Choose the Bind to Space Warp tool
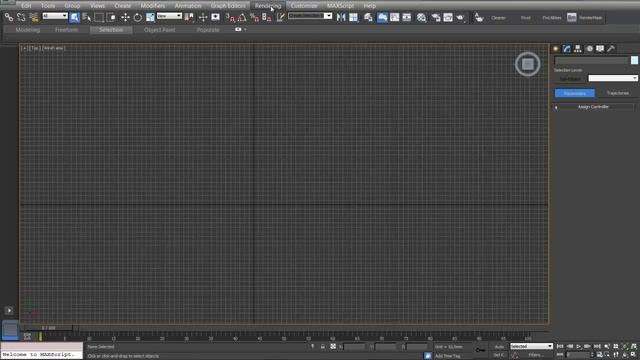Screen dimensions: 640x360 pos(33,17)
